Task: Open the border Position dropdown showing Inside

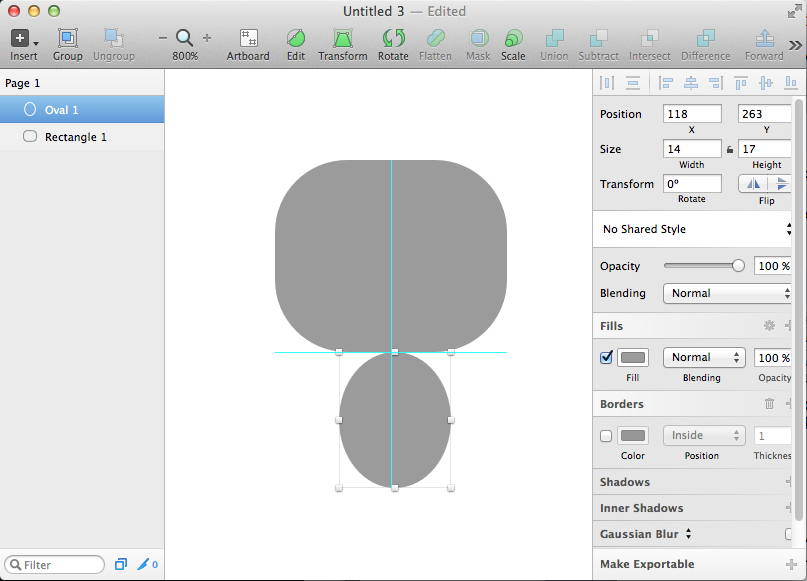Action: (x=703, y=435)
